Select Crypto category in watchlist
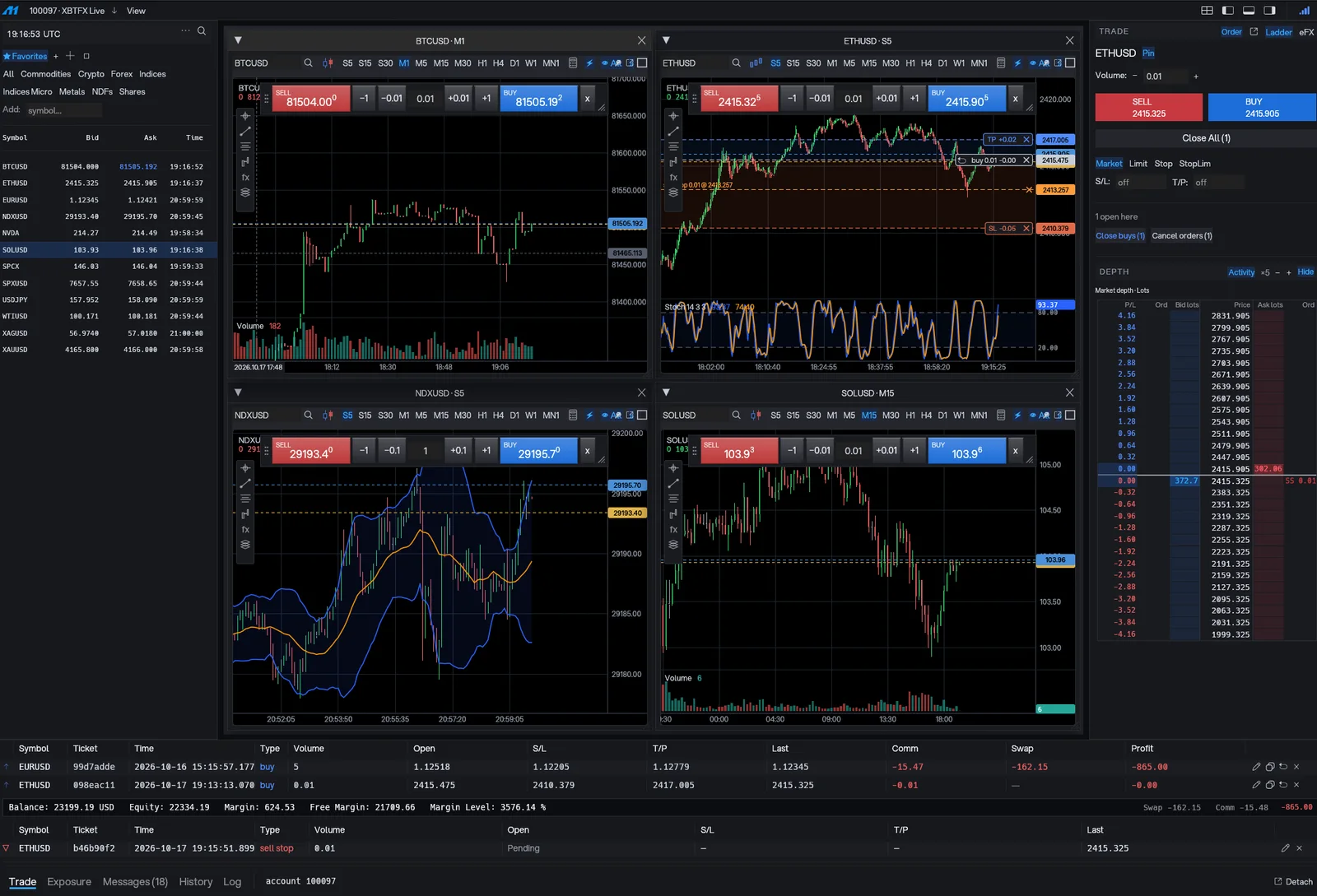Viewport: 1317px width, 896px height. [x=91, y=74]
